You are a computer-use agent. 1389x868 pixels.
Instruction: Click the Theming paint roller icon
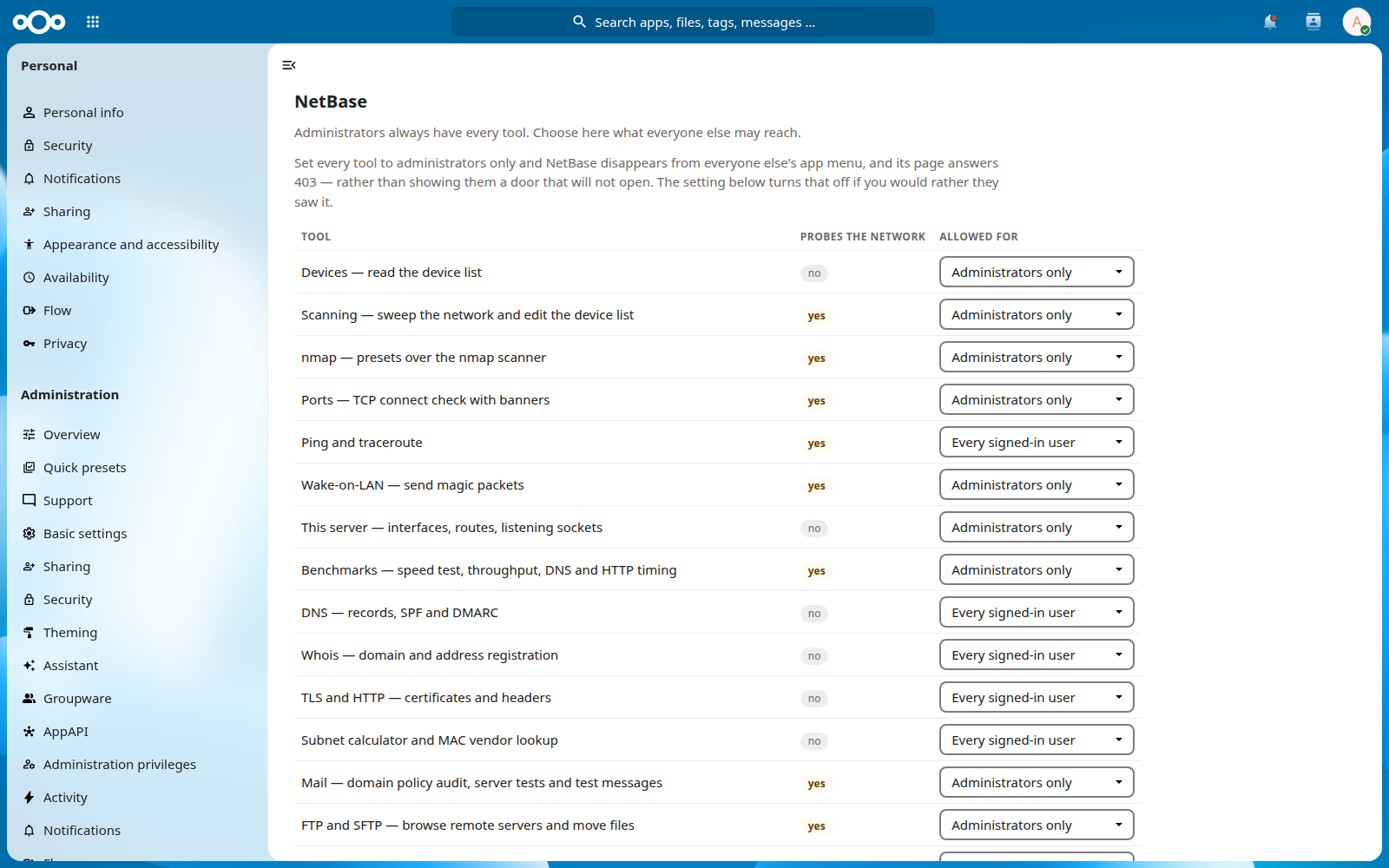click(x=30, y=633)
